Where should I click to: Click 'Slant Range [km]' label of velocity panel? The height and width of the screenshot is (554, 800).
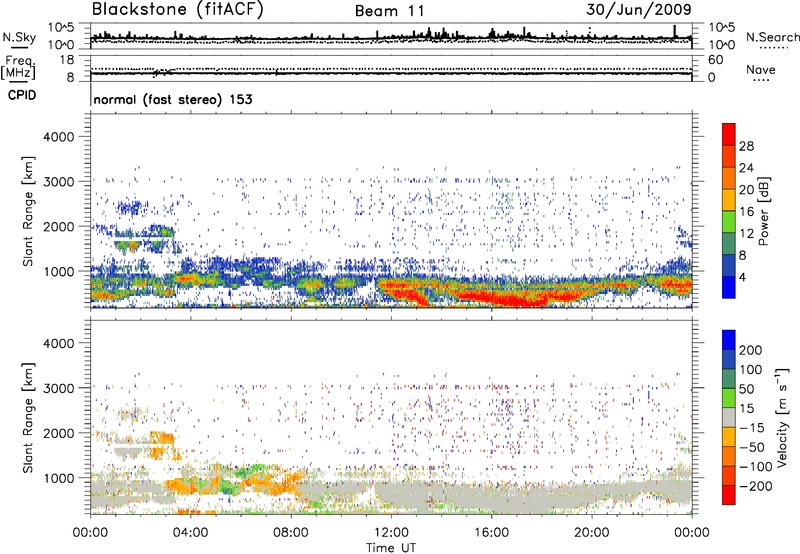click(x=28, y=417)
